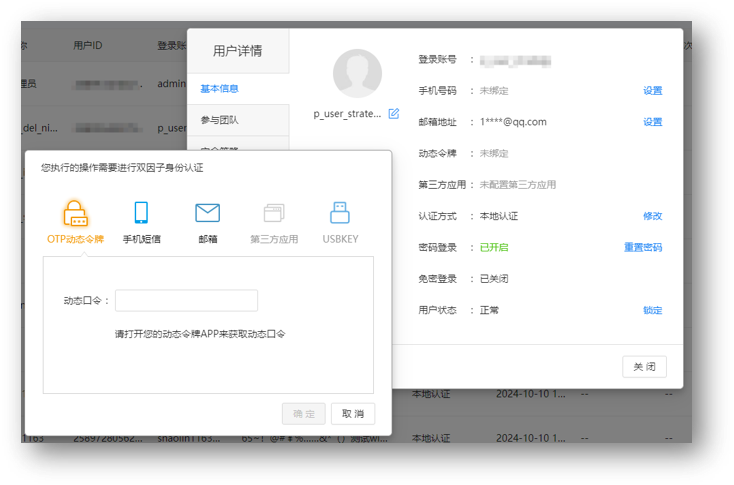
Task: Click the 用户ID column header
Action: pos(88,46)
